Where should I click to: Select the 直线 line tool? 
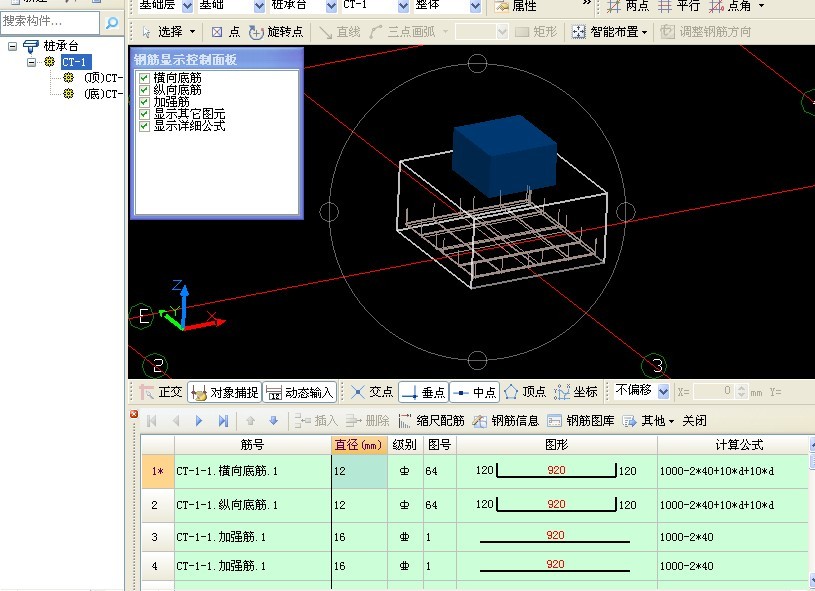point(340,32)
